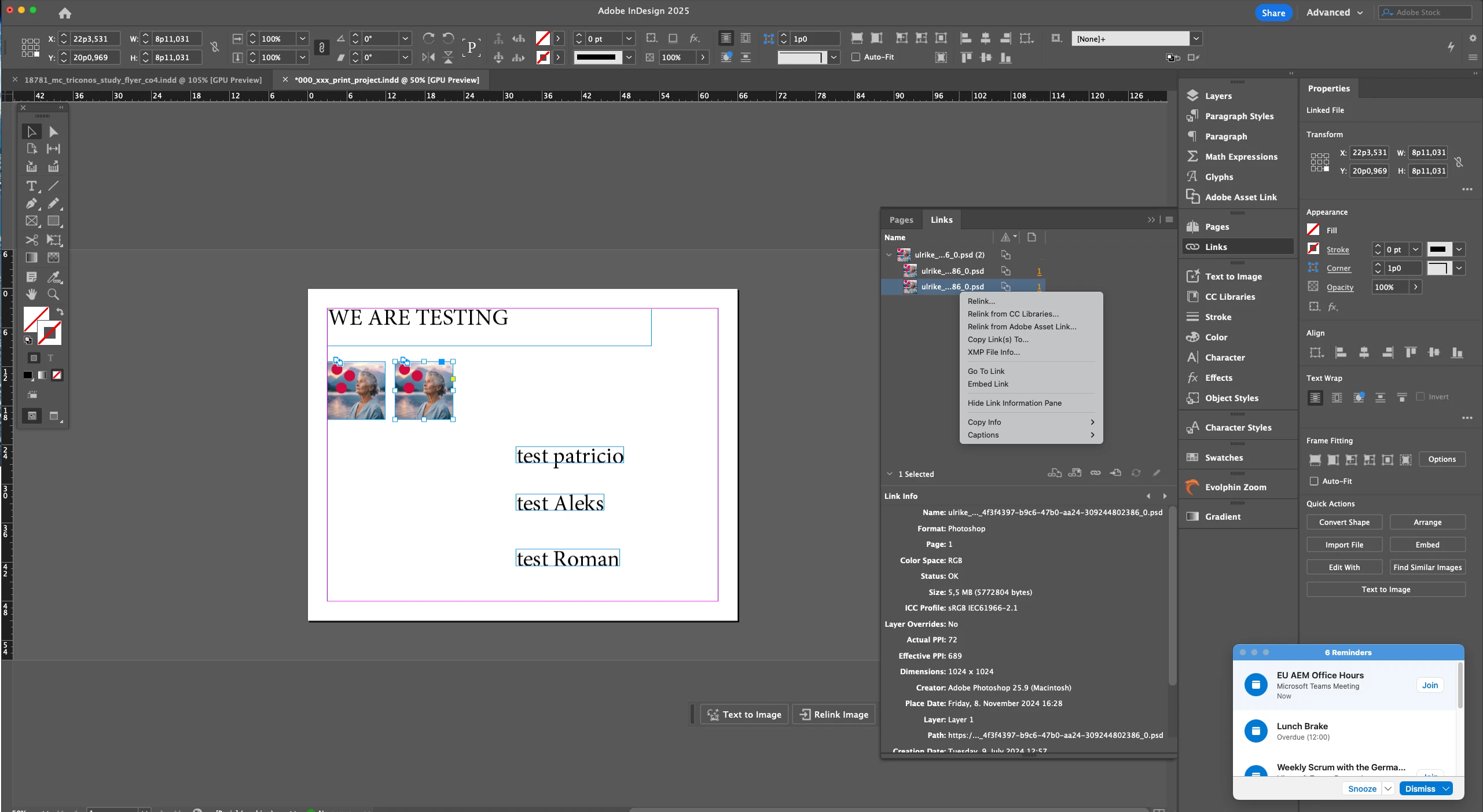Select the Type tool in the toolbox

click(31, 186)
